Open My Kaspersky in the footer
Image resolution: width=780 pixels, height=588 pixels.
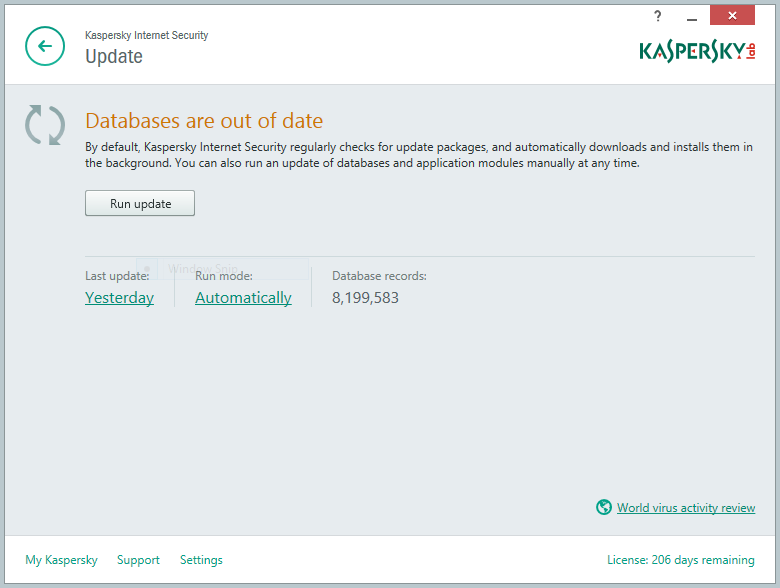point(61,560)
